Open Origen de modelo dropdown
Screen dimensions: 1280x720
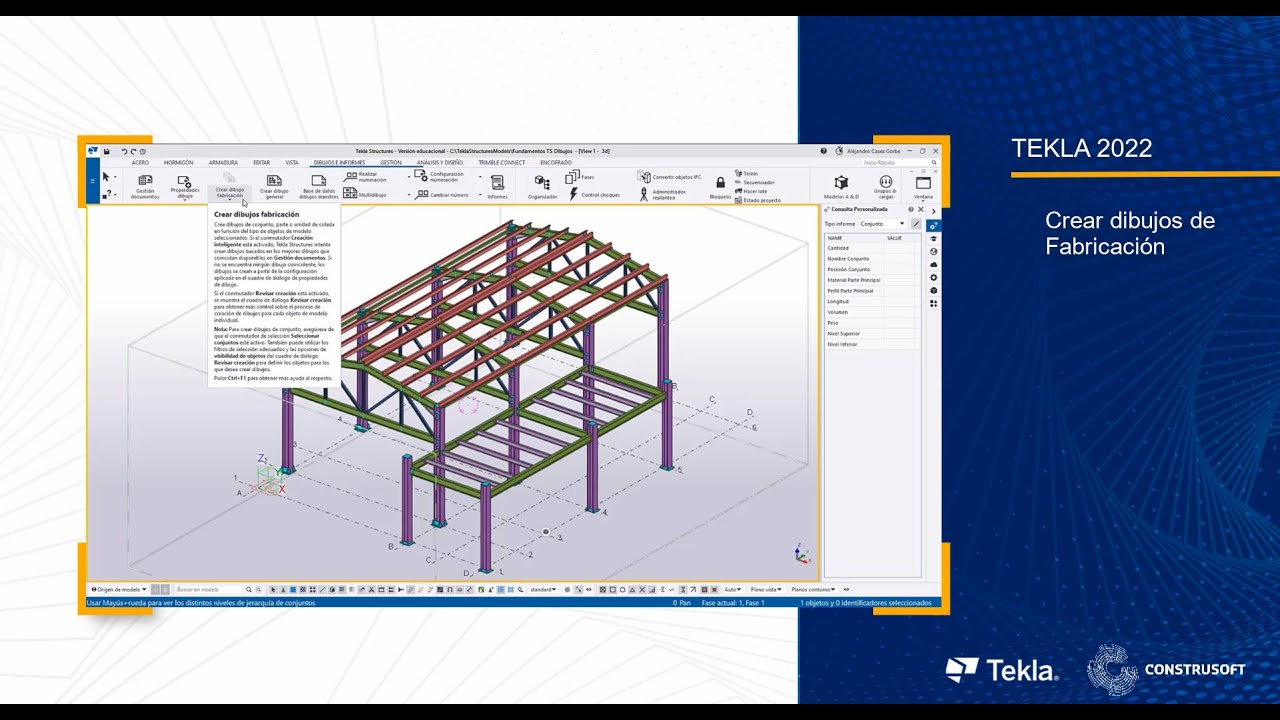click(x=119, y=590)
